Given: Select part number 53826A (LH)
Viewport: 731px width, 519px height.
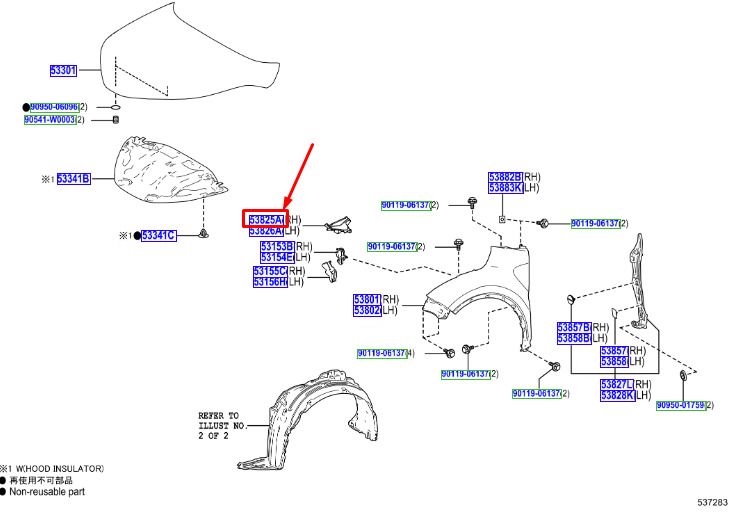Looking at the screenshot, I should coord(266,231).
